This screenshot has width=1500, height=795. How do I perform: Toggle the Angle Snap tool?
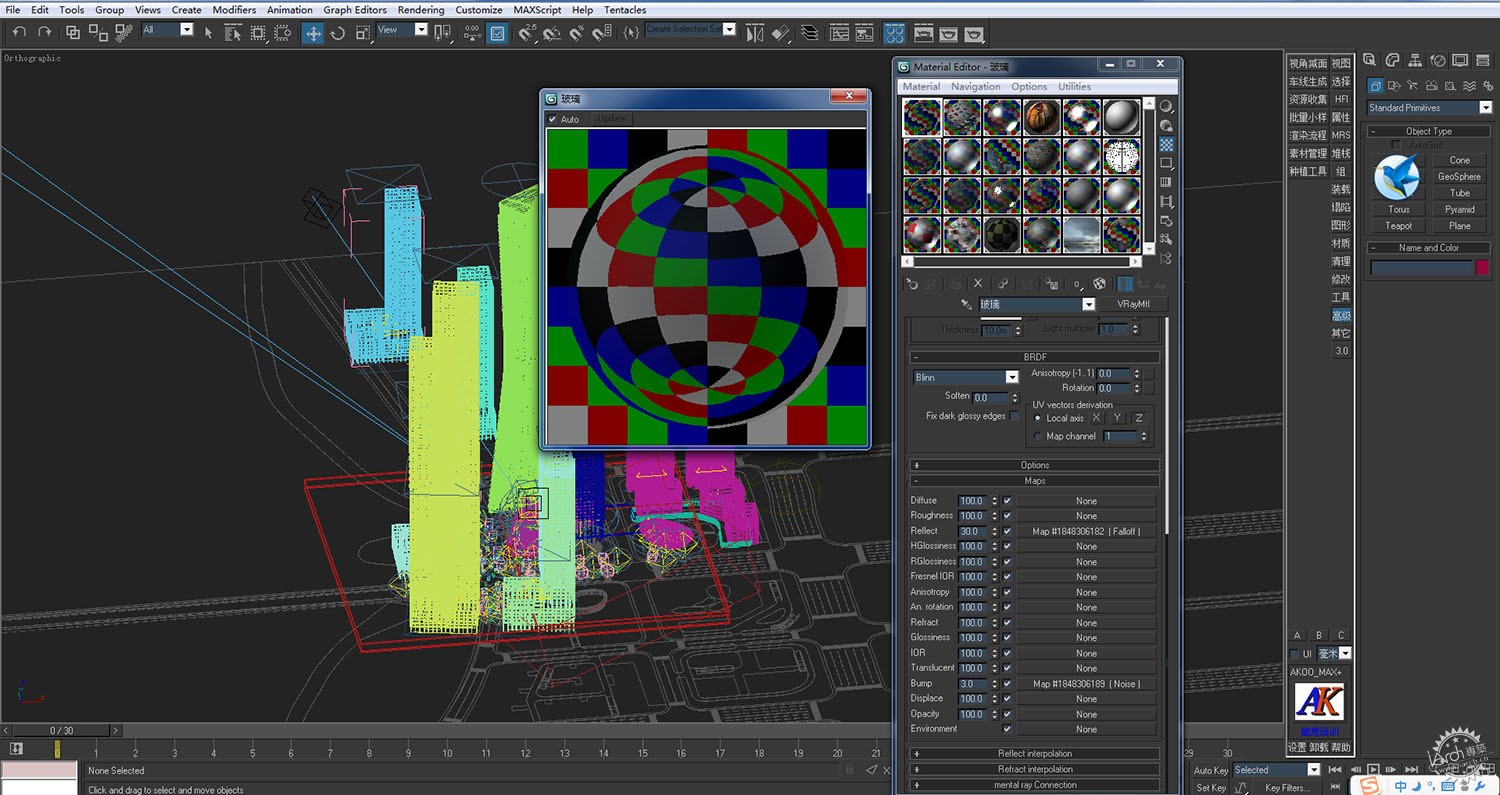552,33
